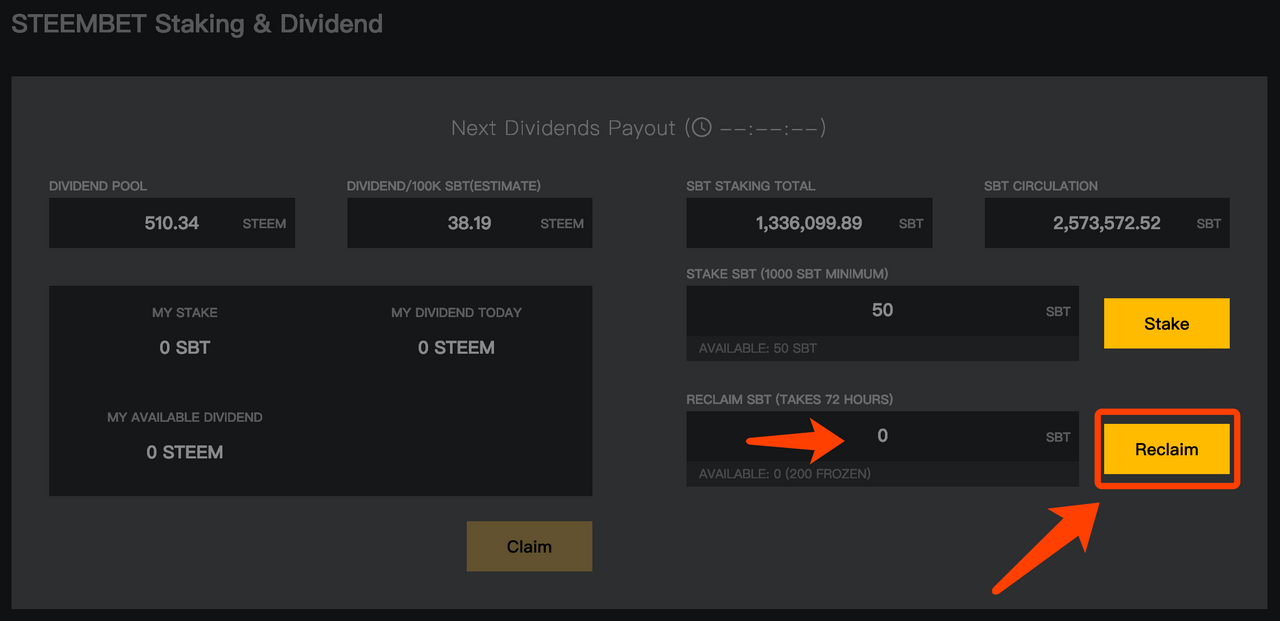Focus the Reclaim SBT amount input
Viewport: 1280px width, 621px height.
882,436
